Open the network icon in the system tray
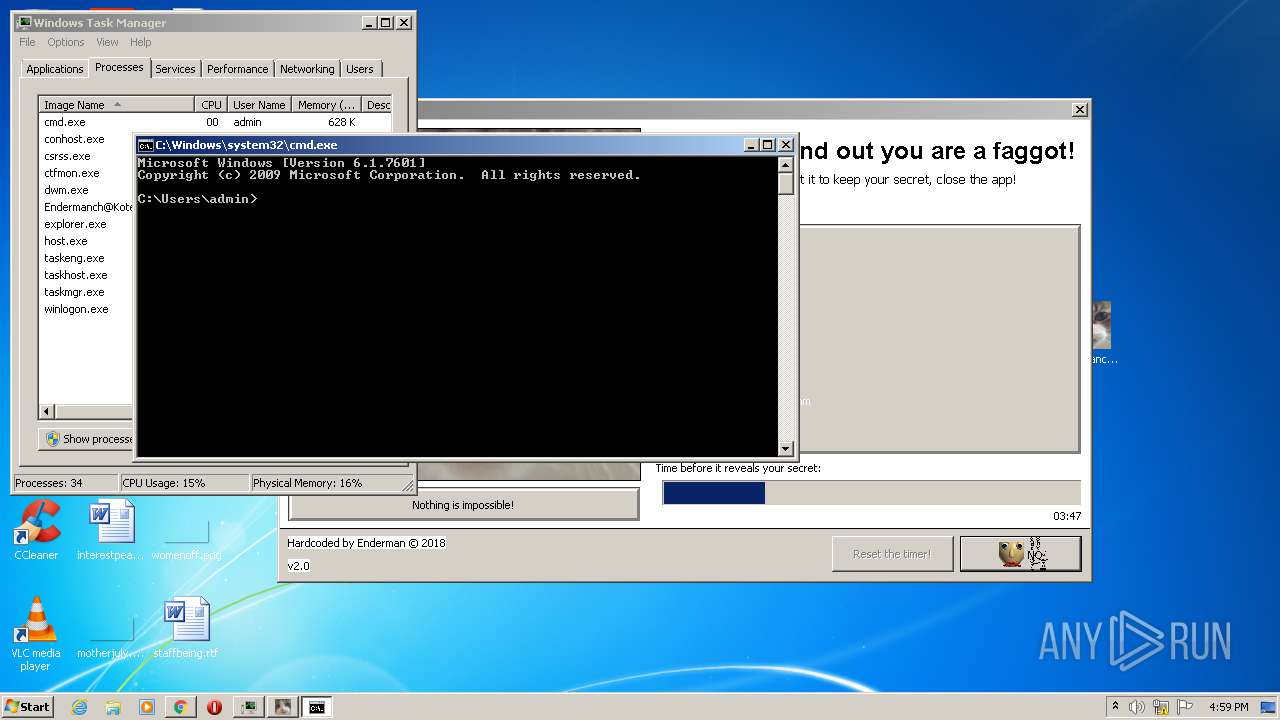This screenshot has width=1280, height=720. pyautogui.click(x=1161, y=707)
